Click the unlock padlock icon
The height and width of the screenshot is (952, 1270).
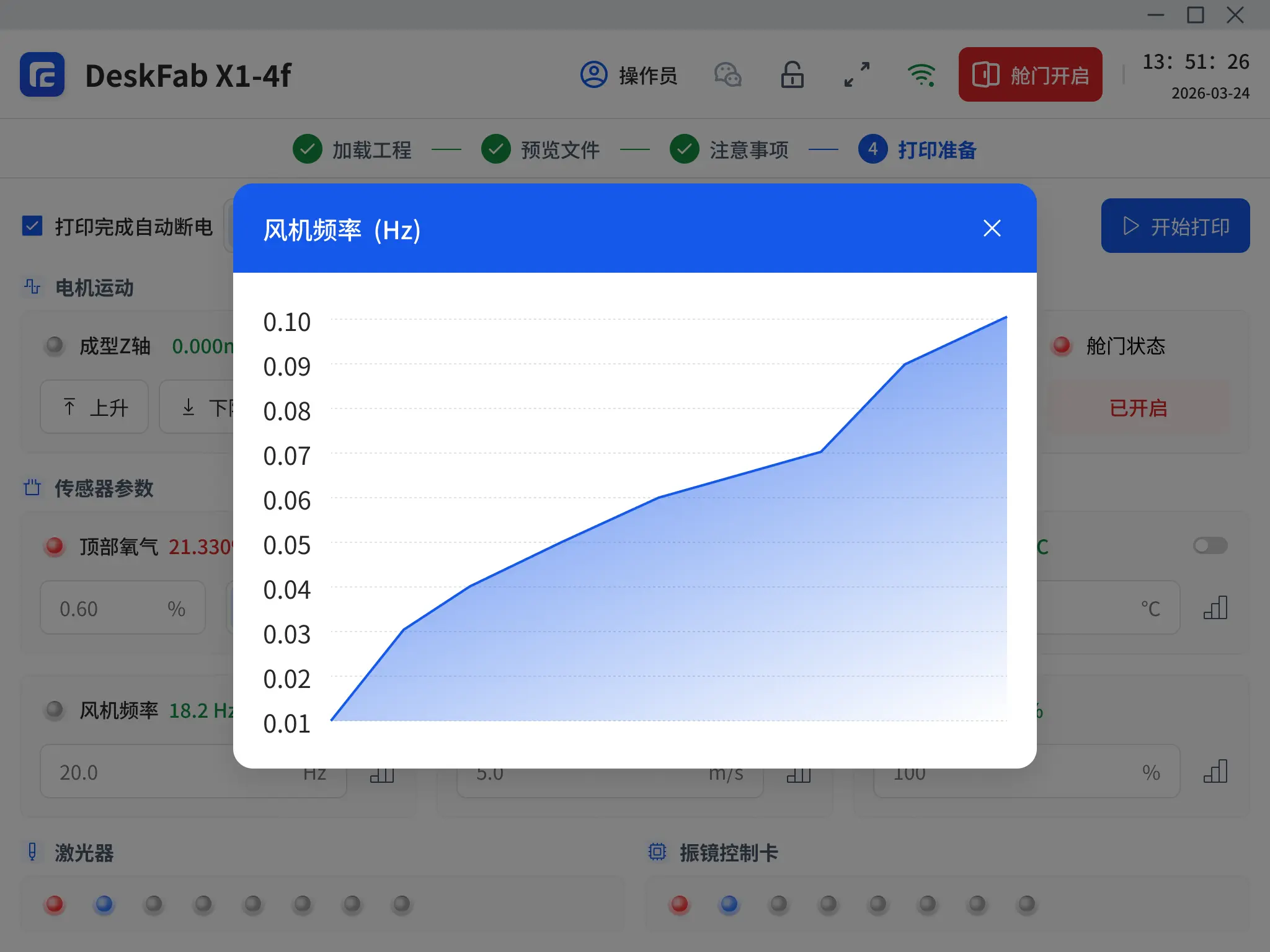pyautogui.click(x=792, y=75)
